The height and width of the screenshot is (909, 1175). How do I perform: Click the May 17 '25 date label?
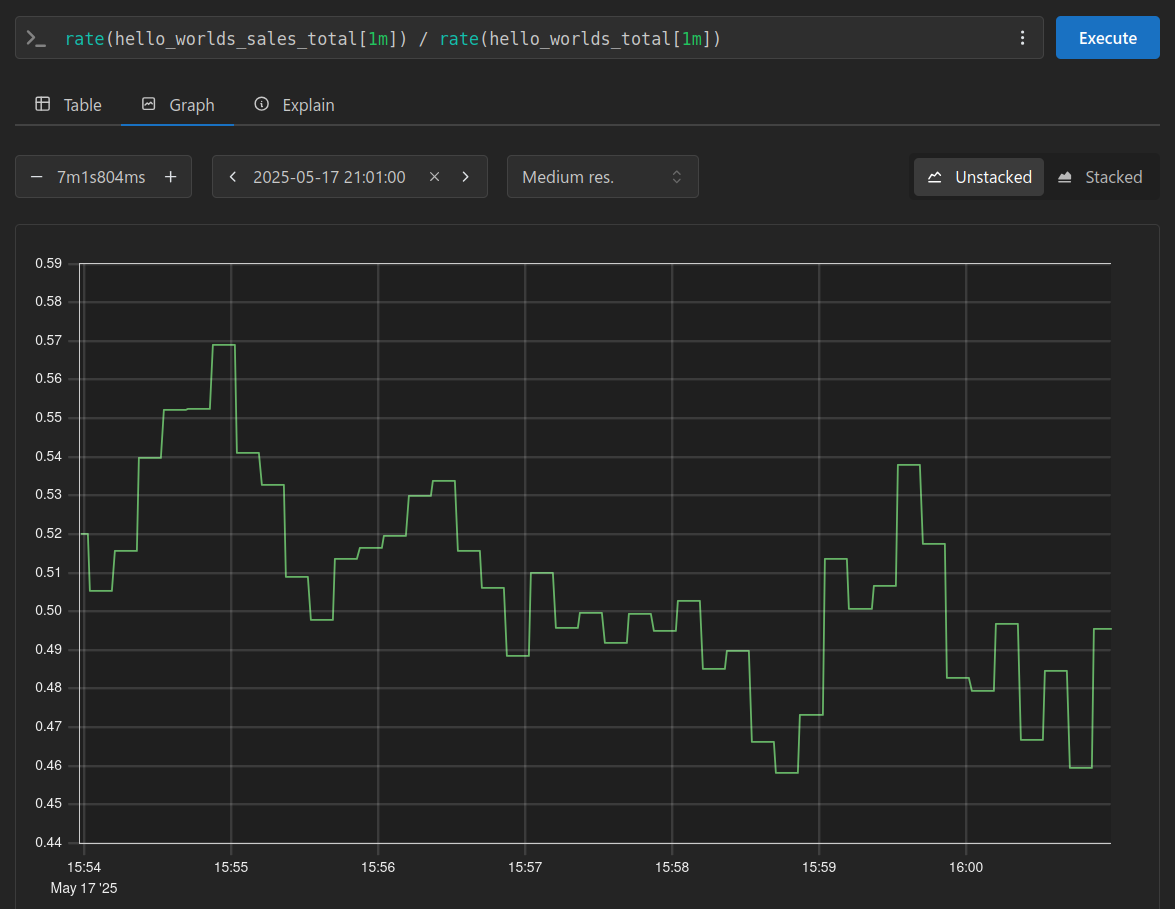[x=84, y=888]
